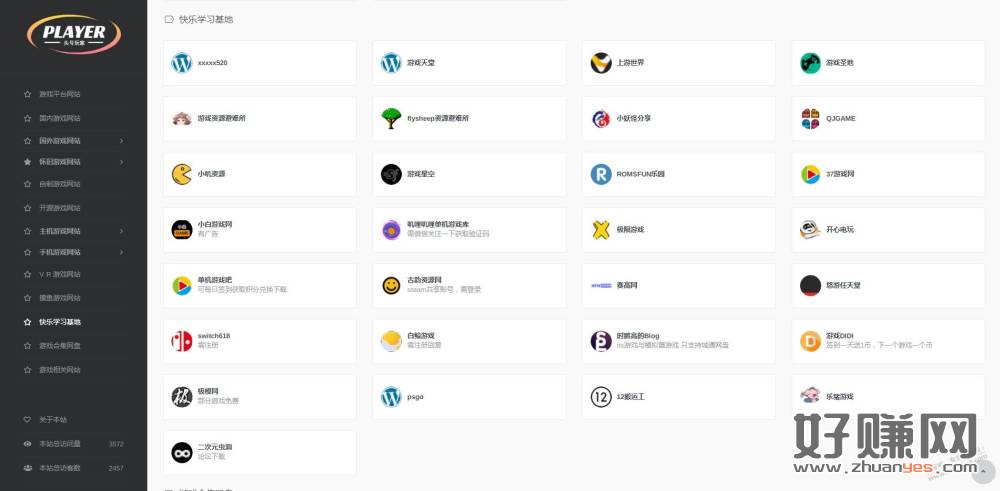Click the 游戏圣地 gamepad icon
This screenshot has height=491, width=1000.
(810, 63)
